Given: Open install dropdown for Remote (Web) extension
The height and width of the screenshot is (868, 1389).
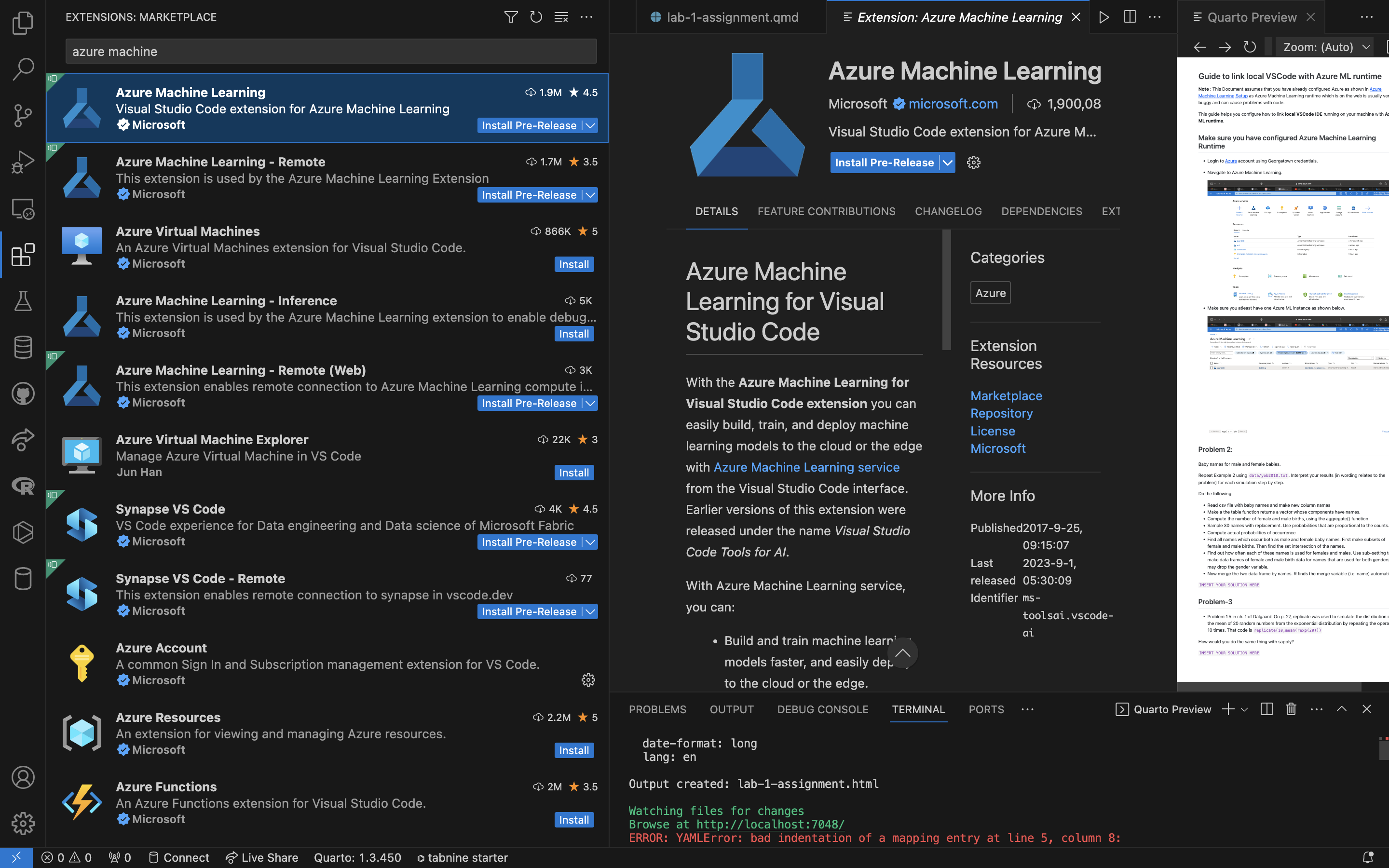Looking at the screenshot, I should coord(590,403).
